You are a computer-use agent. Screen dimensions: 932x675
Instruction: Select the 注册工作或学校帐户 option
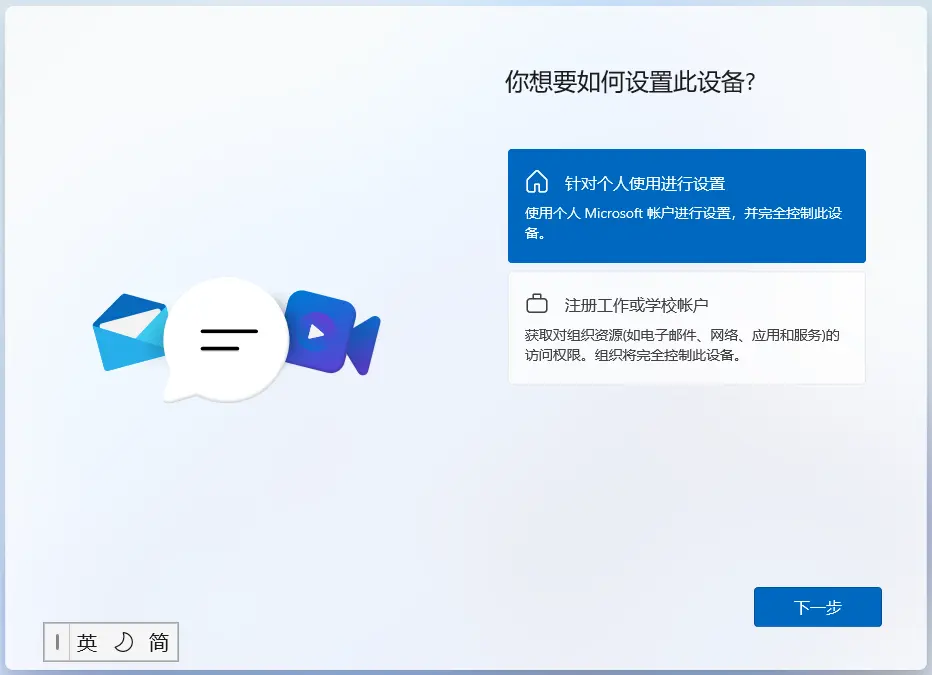pyautogui.click(x=686, y=328)
